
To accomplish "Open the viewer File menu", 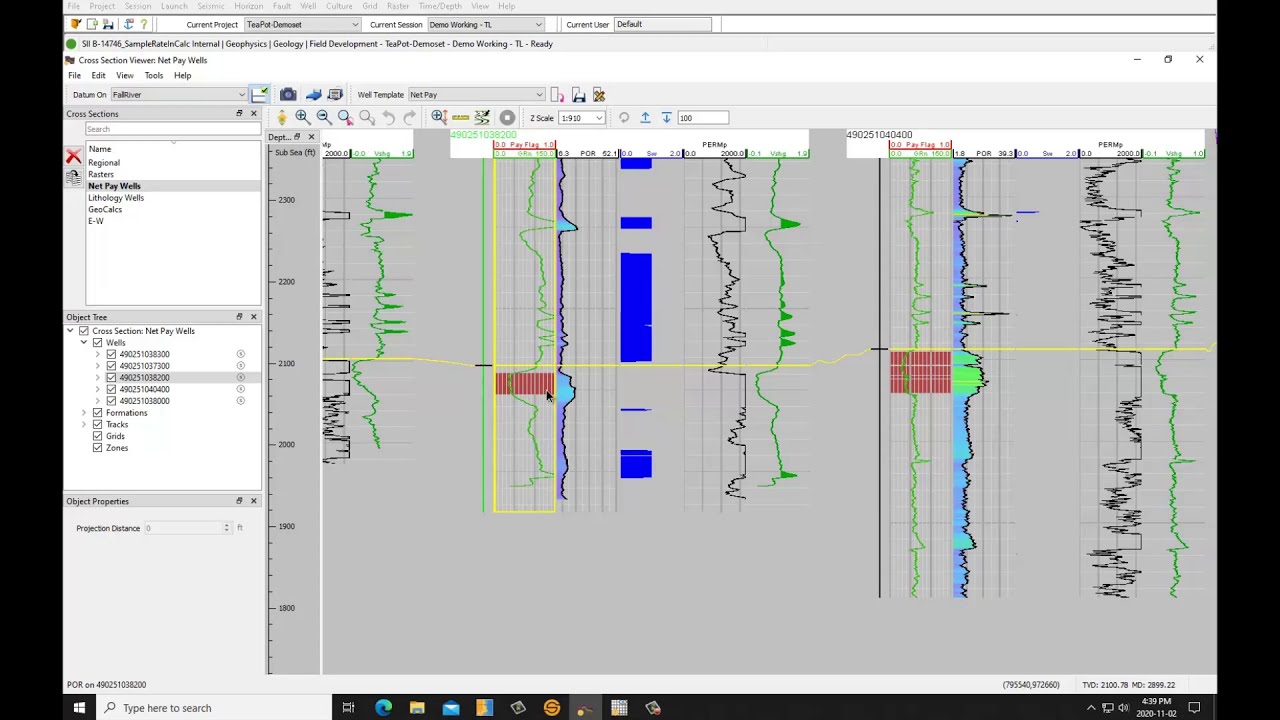I will [74, 76].
